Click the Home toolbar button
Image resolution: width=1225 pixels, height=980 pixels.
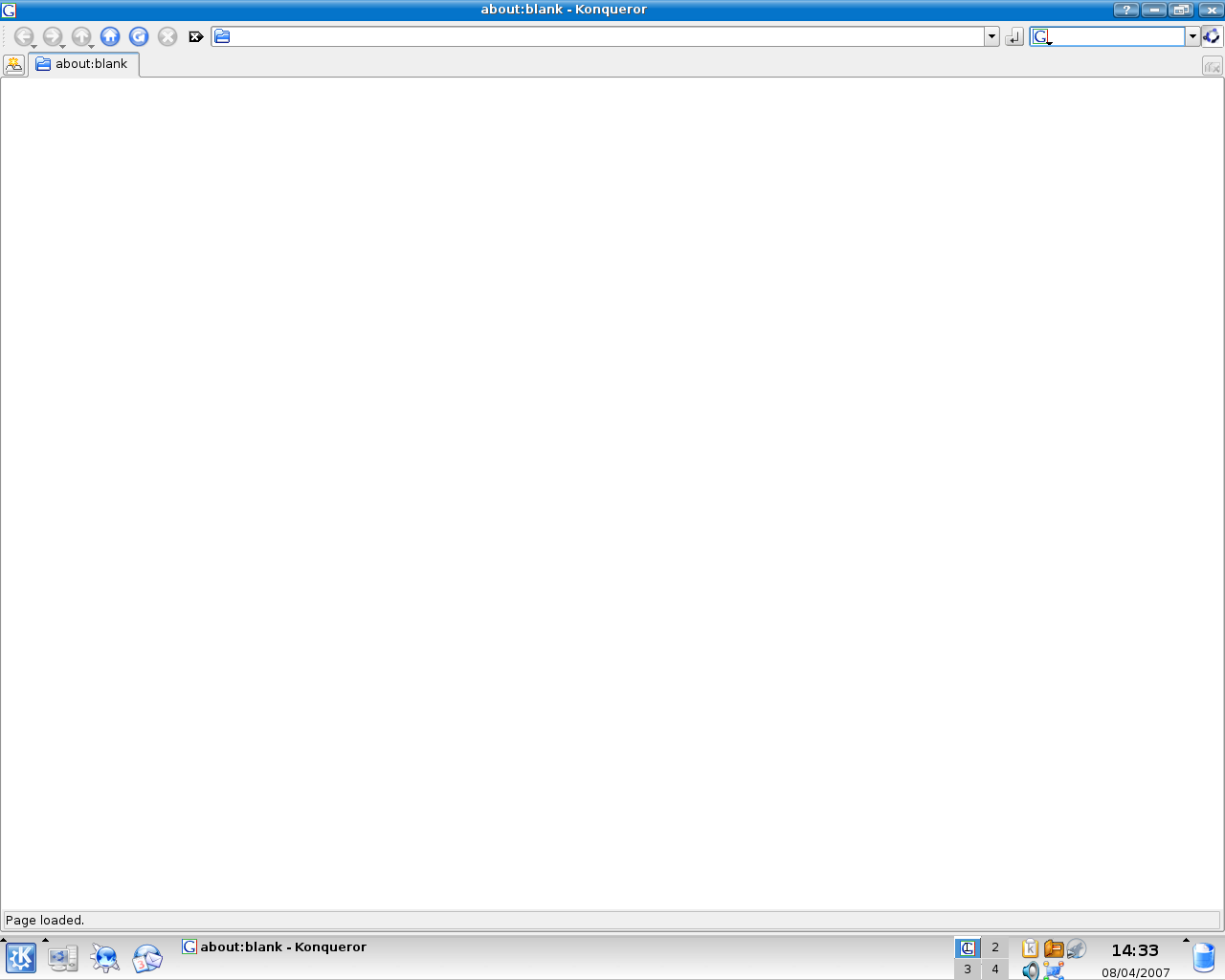(110, 36)
